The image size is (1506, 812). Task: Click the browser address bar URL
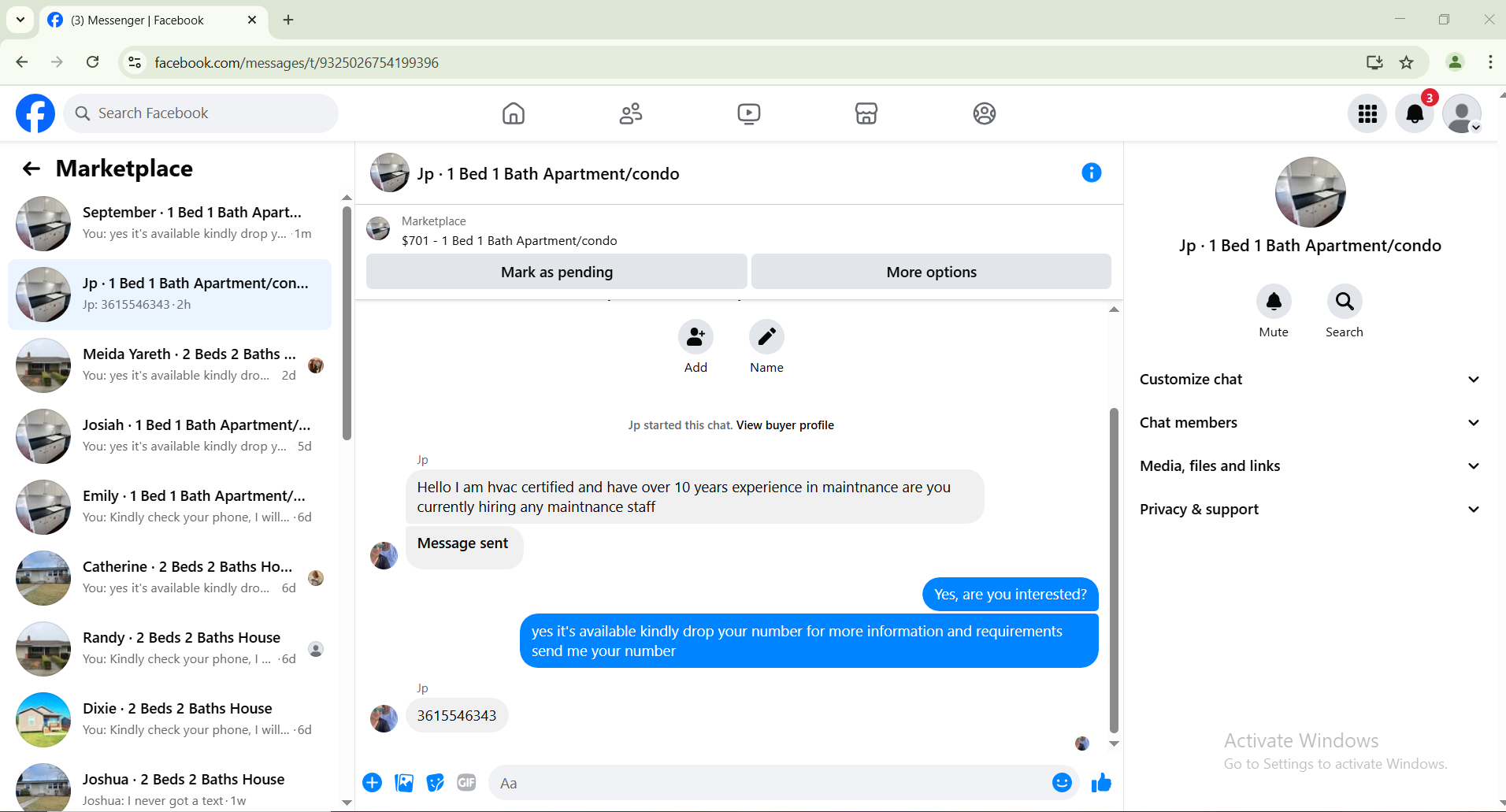click(297, 63)
